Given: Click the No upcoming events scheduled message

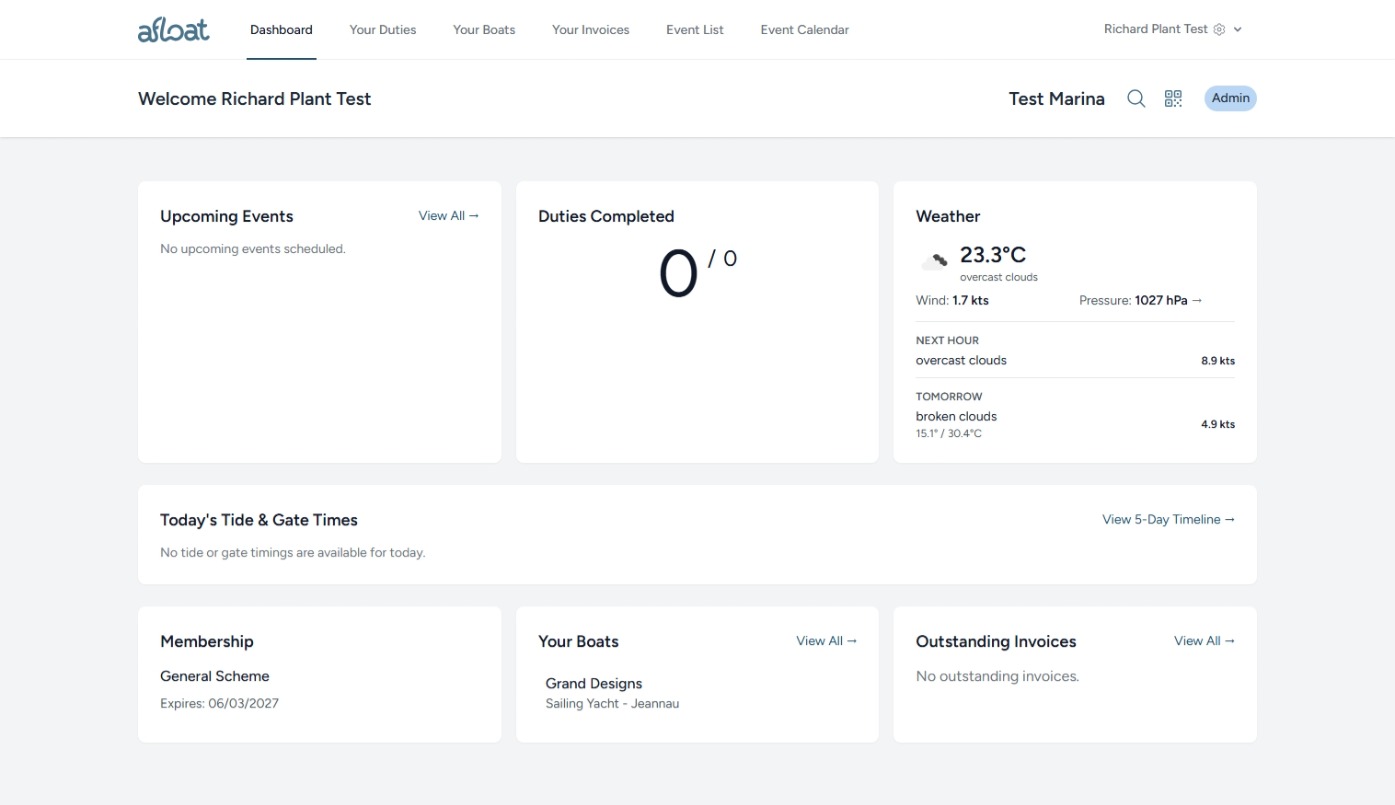Looking at the screenshot, I should (253, 249).
